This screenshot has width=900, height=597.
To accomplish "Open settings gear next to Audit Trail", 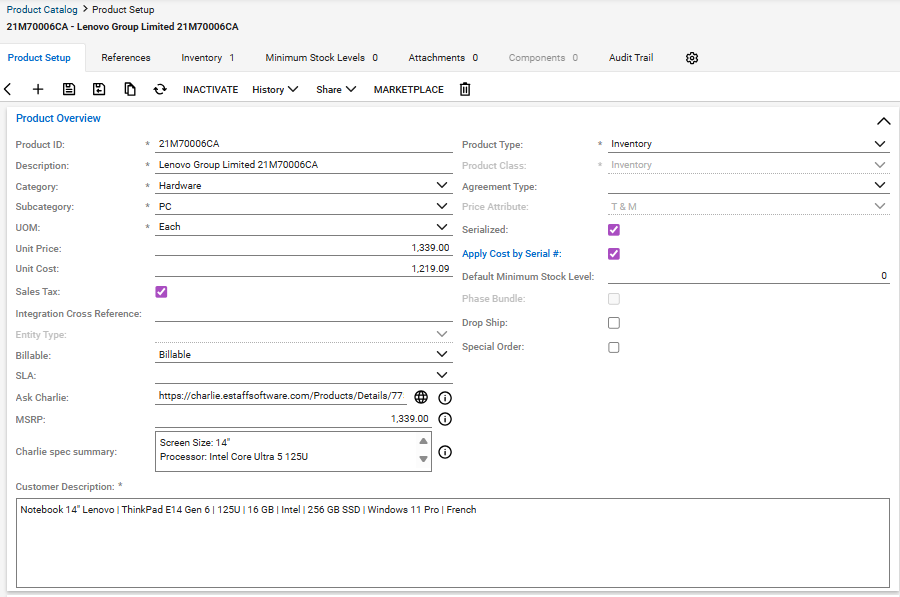I will pos(692,58).
